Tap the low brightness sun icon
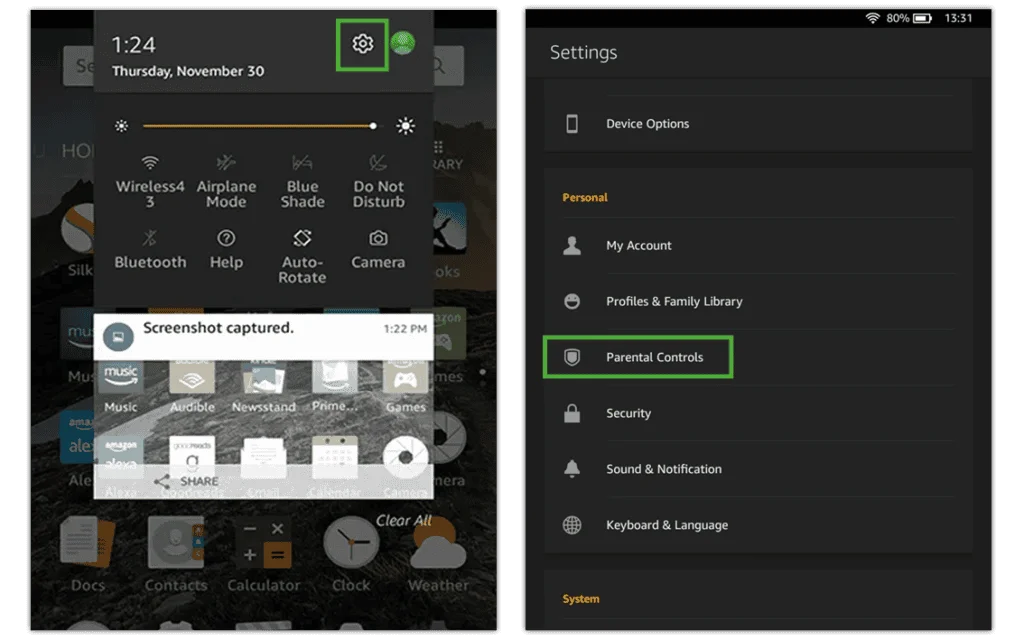 121,126
